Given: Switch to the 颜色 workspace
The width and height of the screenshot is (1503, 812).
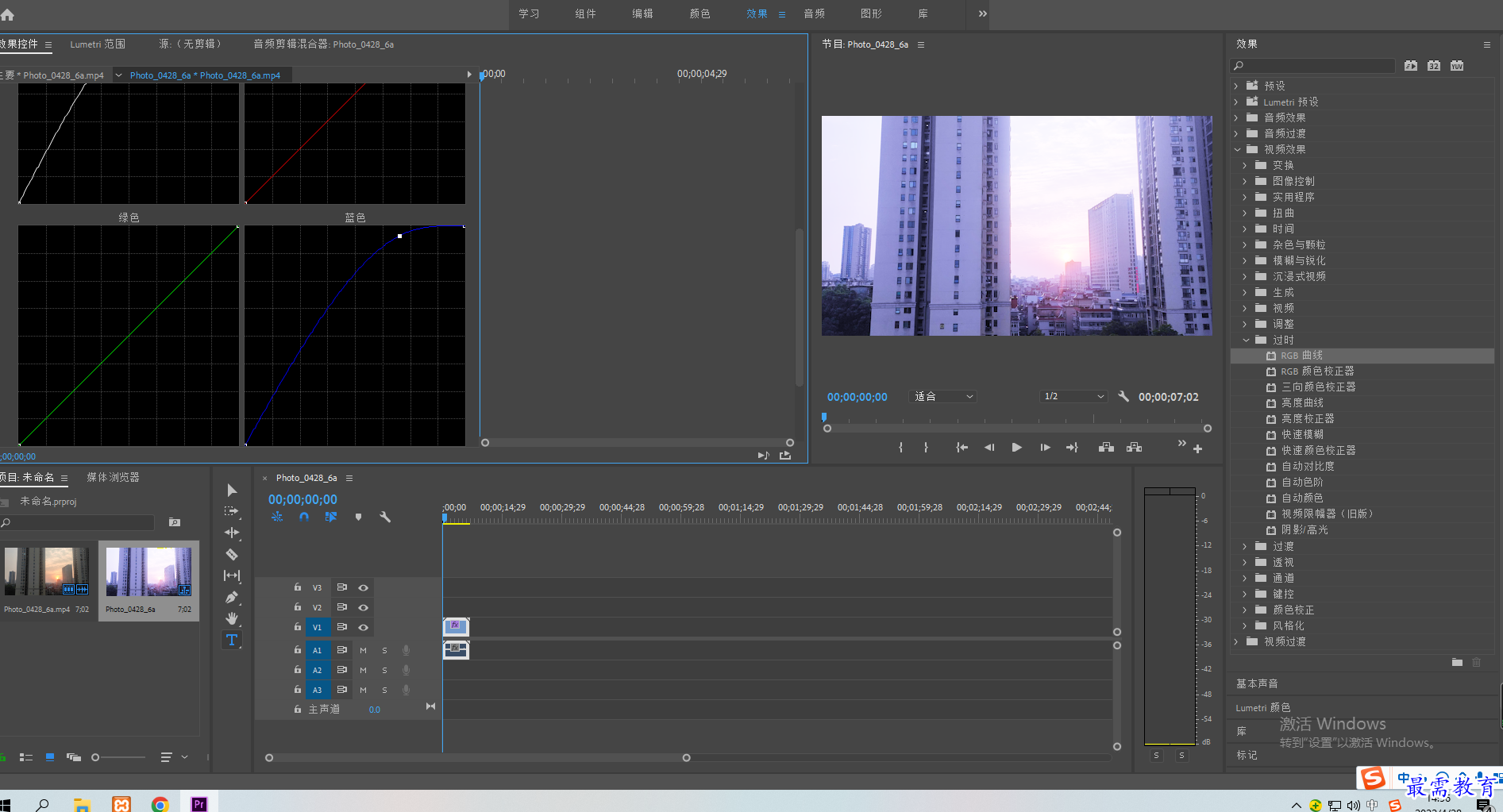Looking at the screenshot, I should click(699, 13).
